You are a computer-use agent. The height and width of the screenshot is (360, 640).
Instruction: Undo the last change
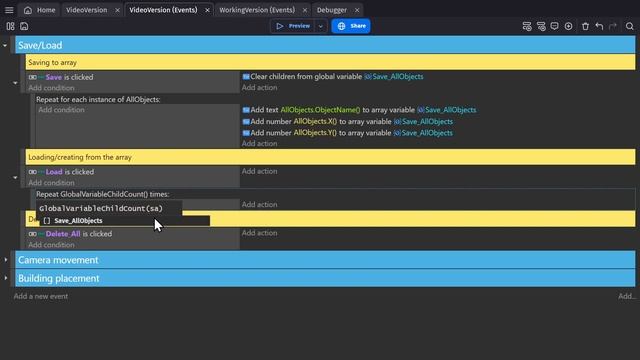(x=599, y=26)
